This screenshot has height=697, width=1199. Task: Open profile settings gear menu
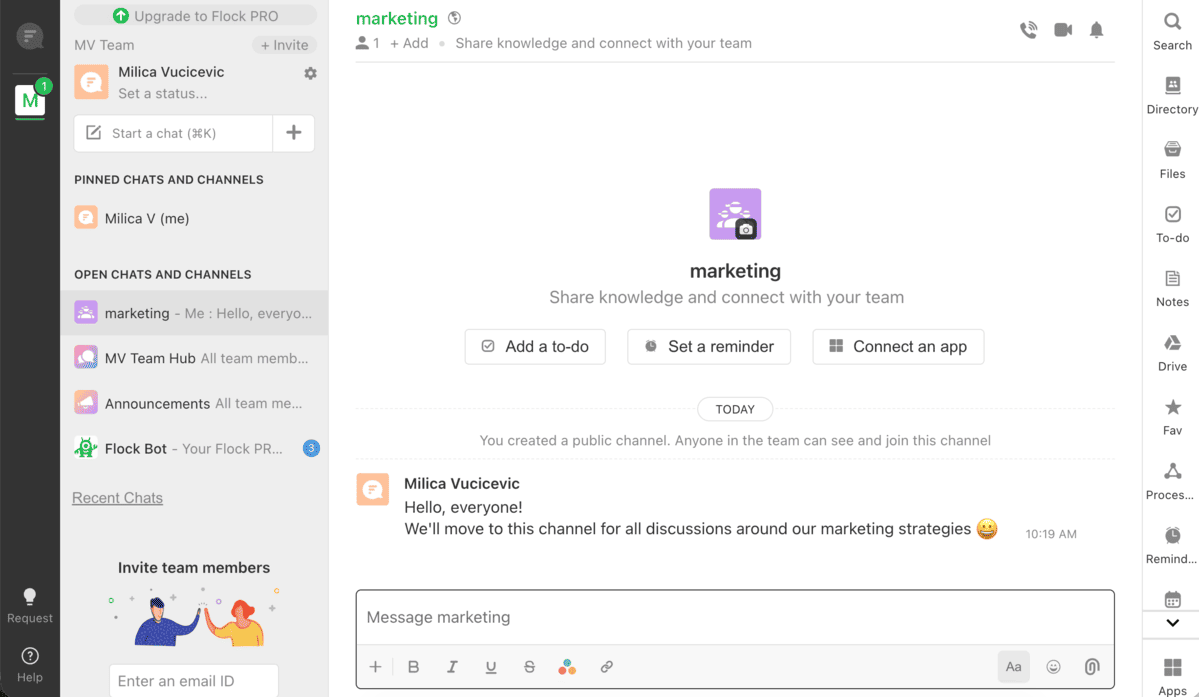click(x=310, y=73)
